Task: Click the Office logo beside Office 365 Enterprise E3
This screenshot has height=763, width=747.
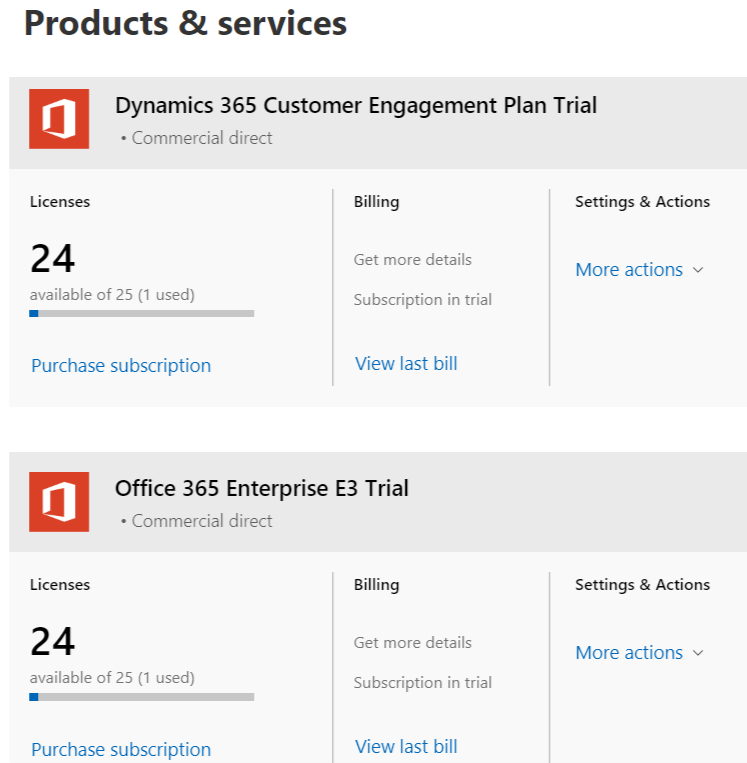Action: coord(59,502)
